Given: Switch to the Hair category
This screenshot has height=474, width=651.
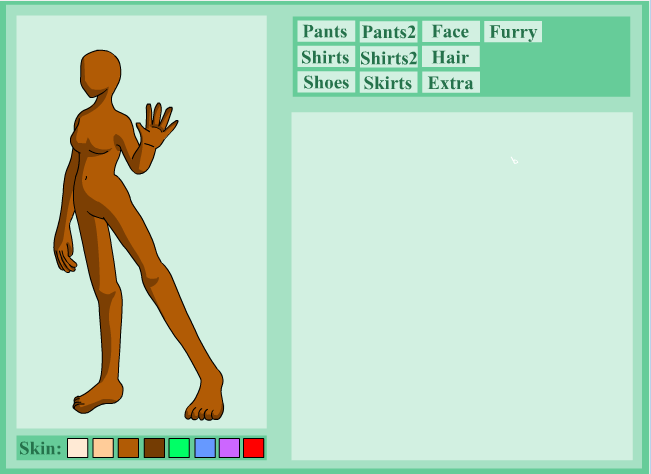Looking at the screenshot, I should coord(450,57).
